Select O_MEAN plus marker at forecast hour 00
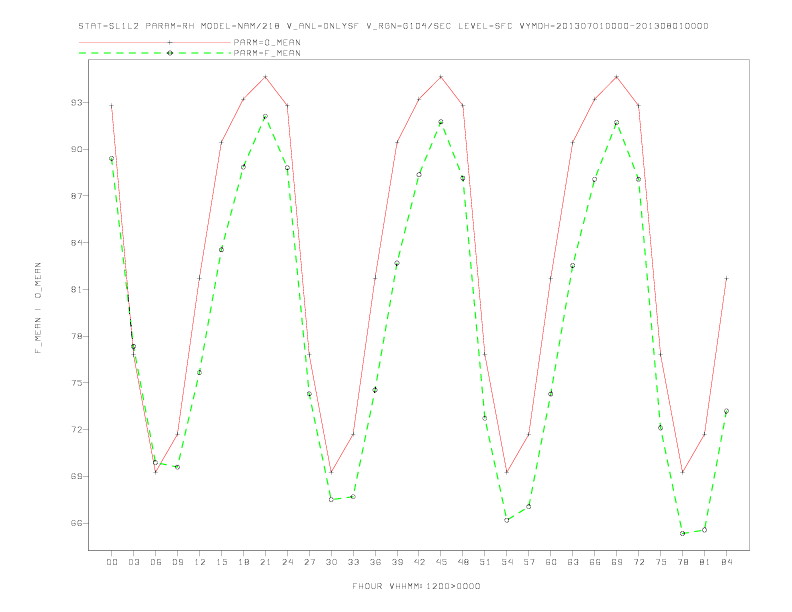This screenshot has height=612, width=792. pos(112,106)
